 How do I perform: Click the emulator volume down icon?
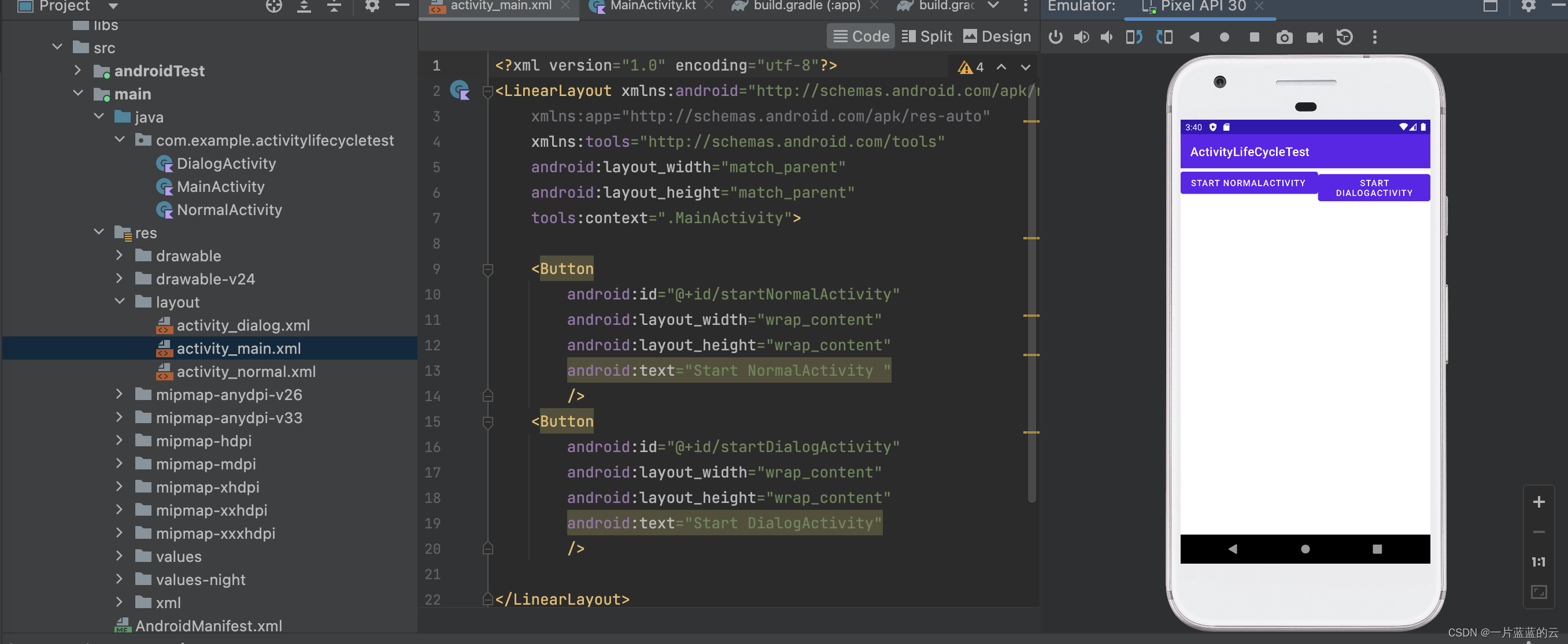click(x=1107, y=37)
